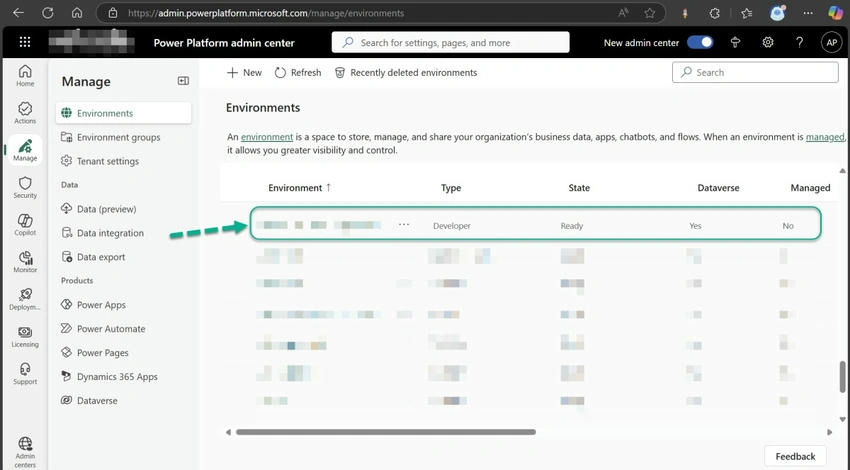Open the AP account profile avatar

point(832,42)
